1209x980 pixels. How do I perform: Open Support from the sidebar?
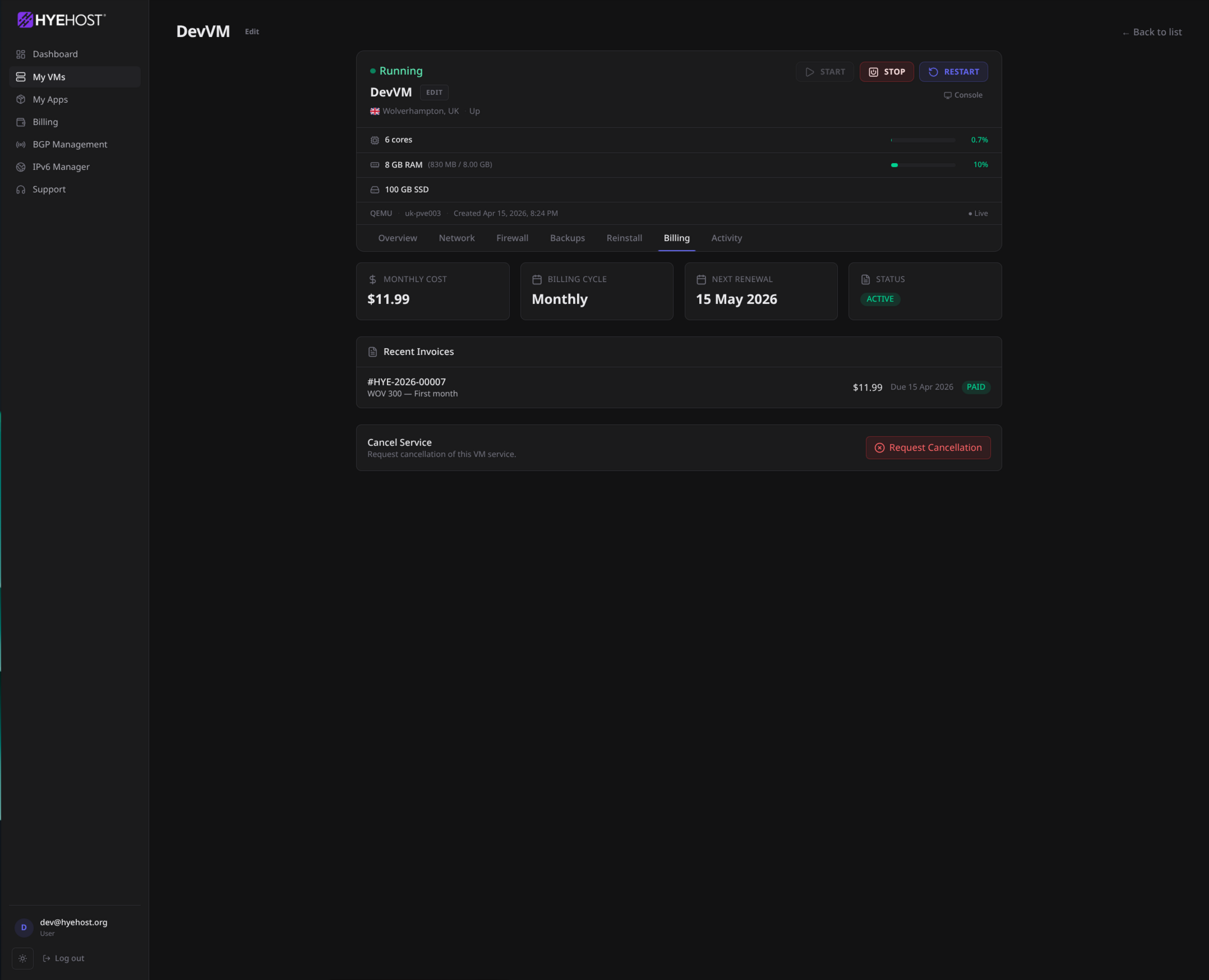point(49,189)
